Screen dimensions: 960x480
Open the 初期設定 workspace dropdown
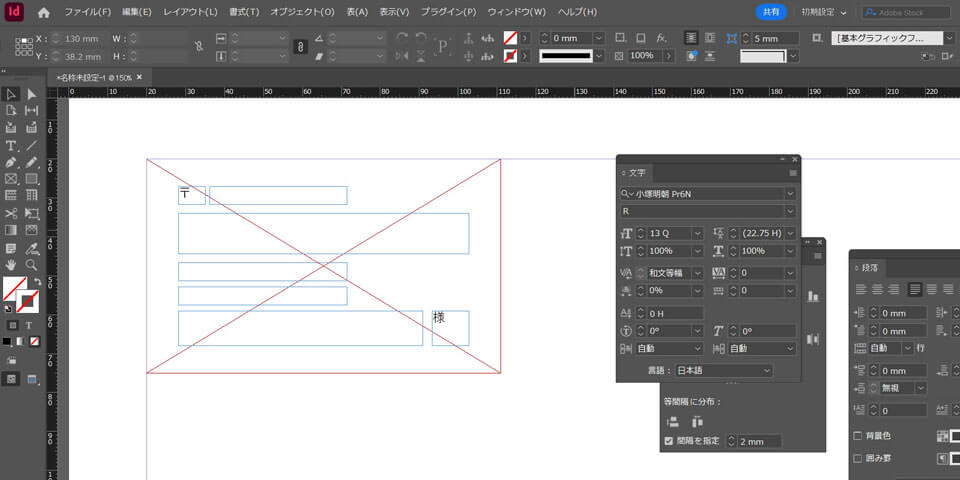pyautogui.click(x=824, y=12)
